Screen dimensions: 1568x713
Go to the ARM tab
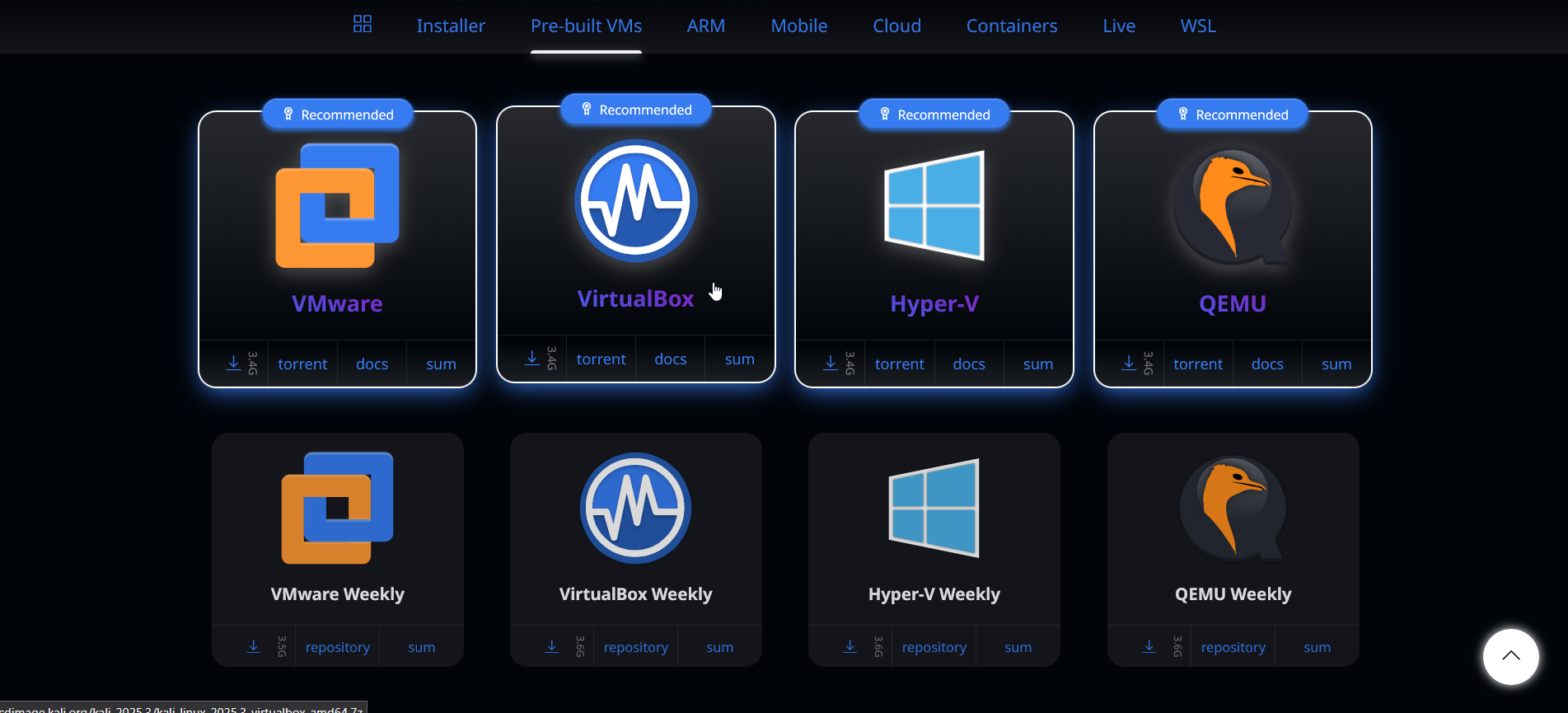pyautogui.click(x=706, y=26)
